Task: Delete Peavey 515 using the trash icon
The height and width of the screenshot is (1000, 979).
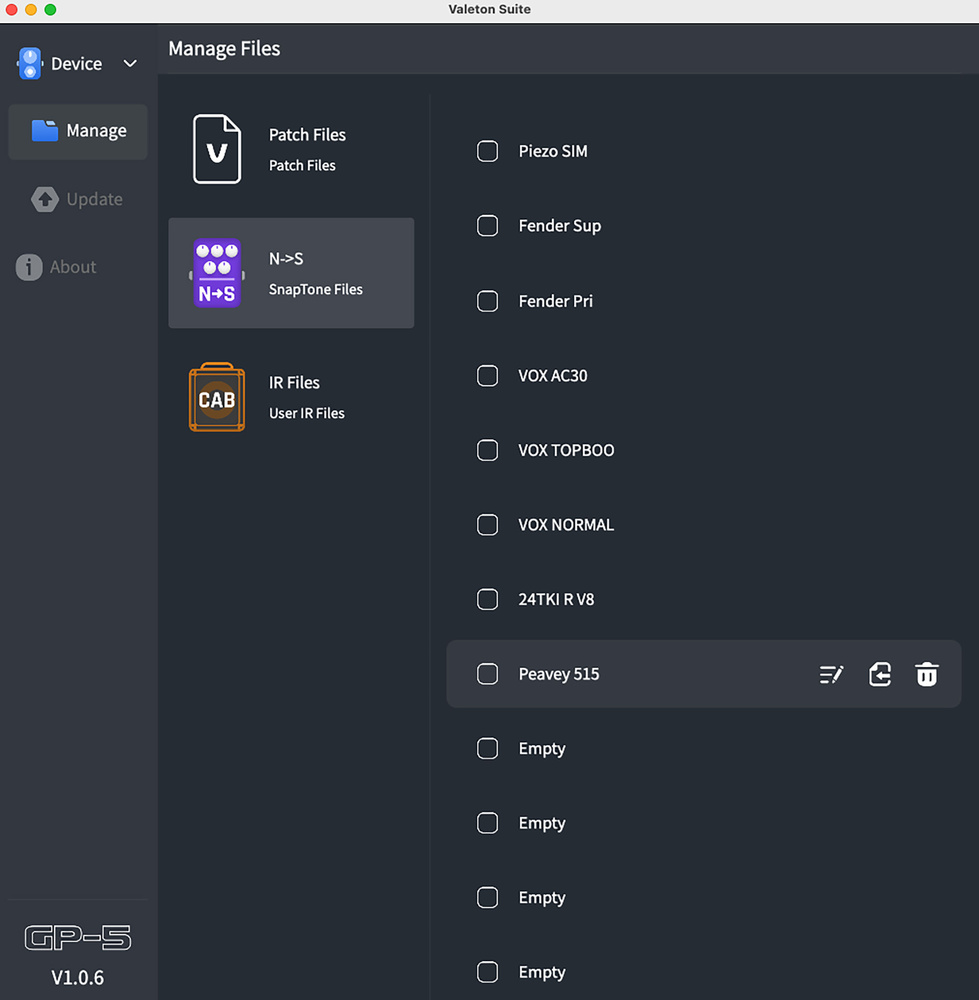Action: (927, 675)
